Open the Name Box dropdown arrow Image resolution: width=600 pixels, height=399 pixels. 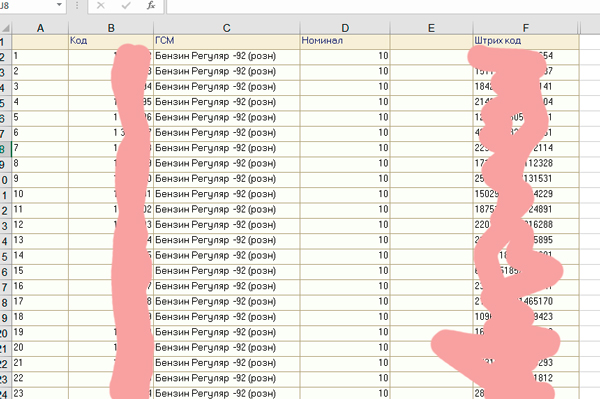[59, 5]
